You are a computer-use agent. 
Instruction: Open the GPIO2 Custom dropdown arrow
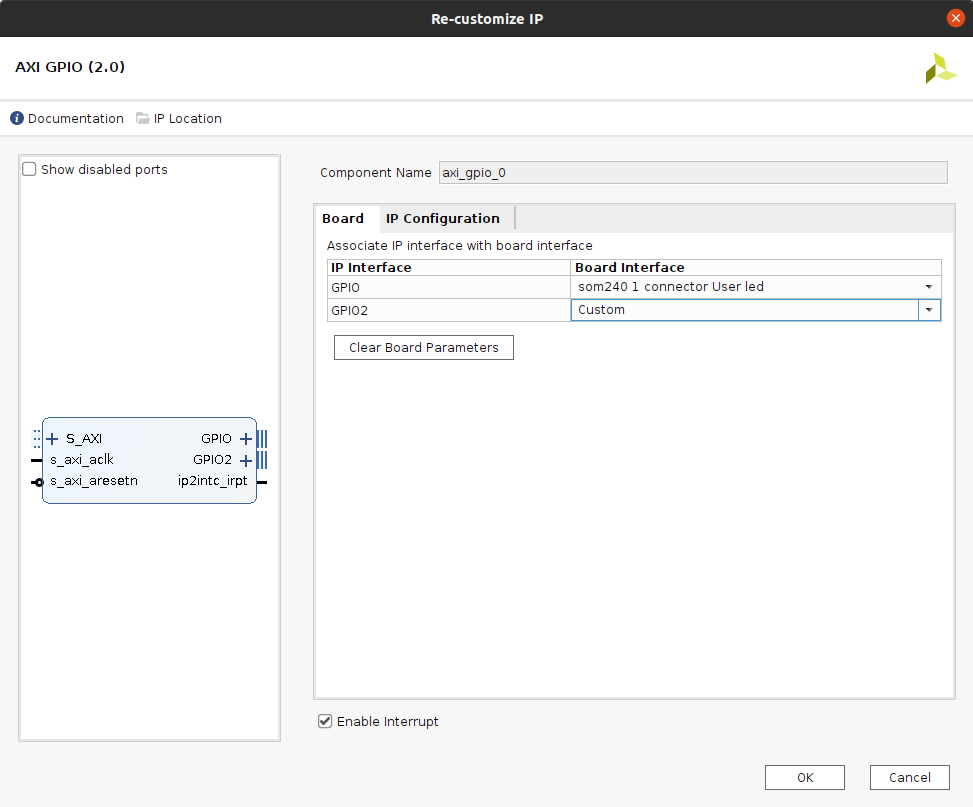click(929, 310)
